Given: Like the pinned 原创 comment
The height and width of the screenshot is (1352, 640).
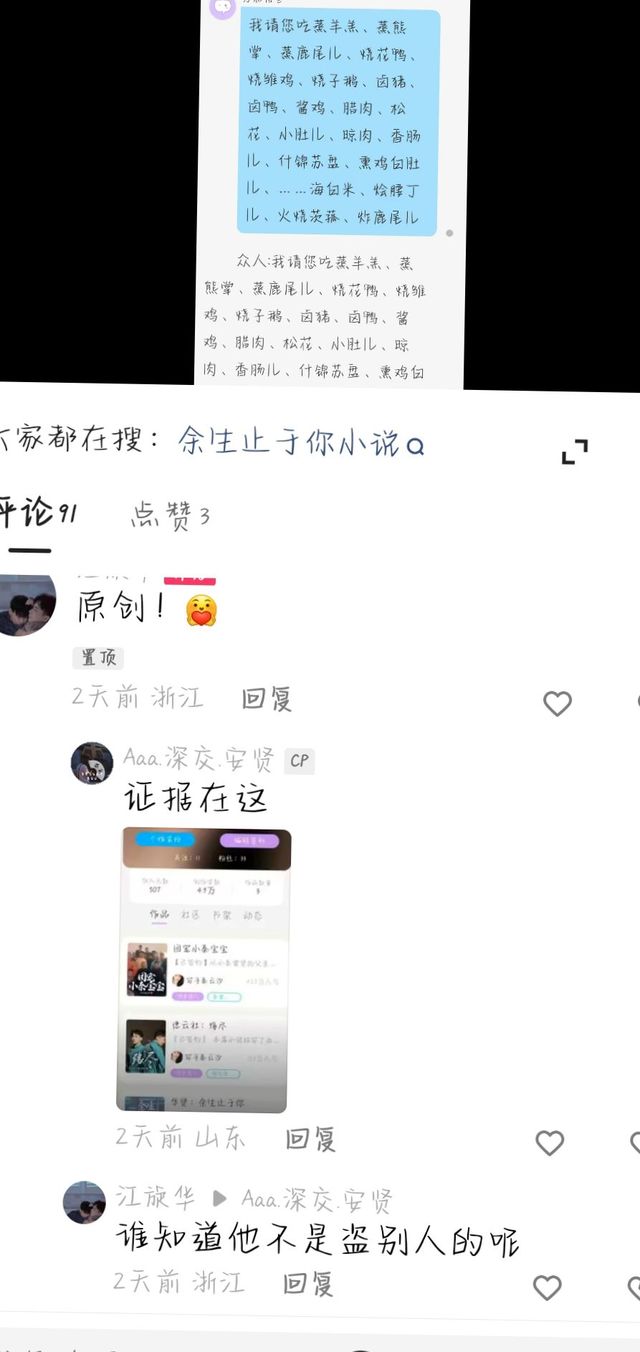Looking at the screenshot, I should click(x=557, y=704).
